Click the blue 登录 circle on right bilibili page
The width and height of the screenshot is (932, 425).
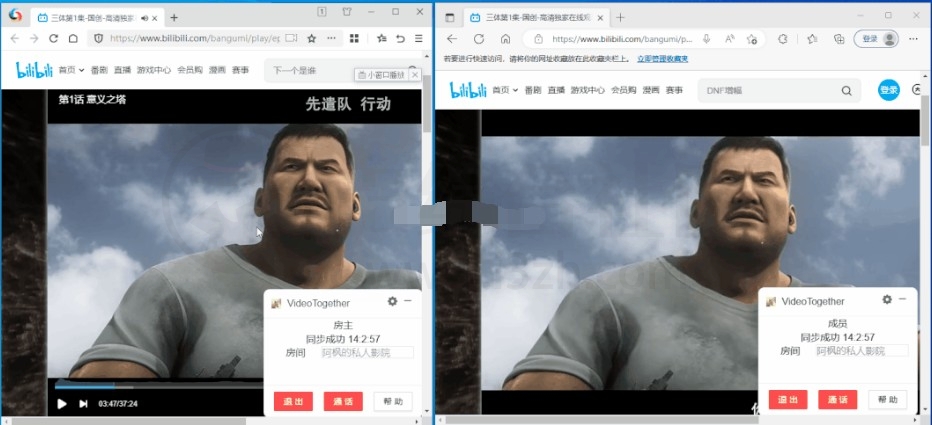point(889,90)
